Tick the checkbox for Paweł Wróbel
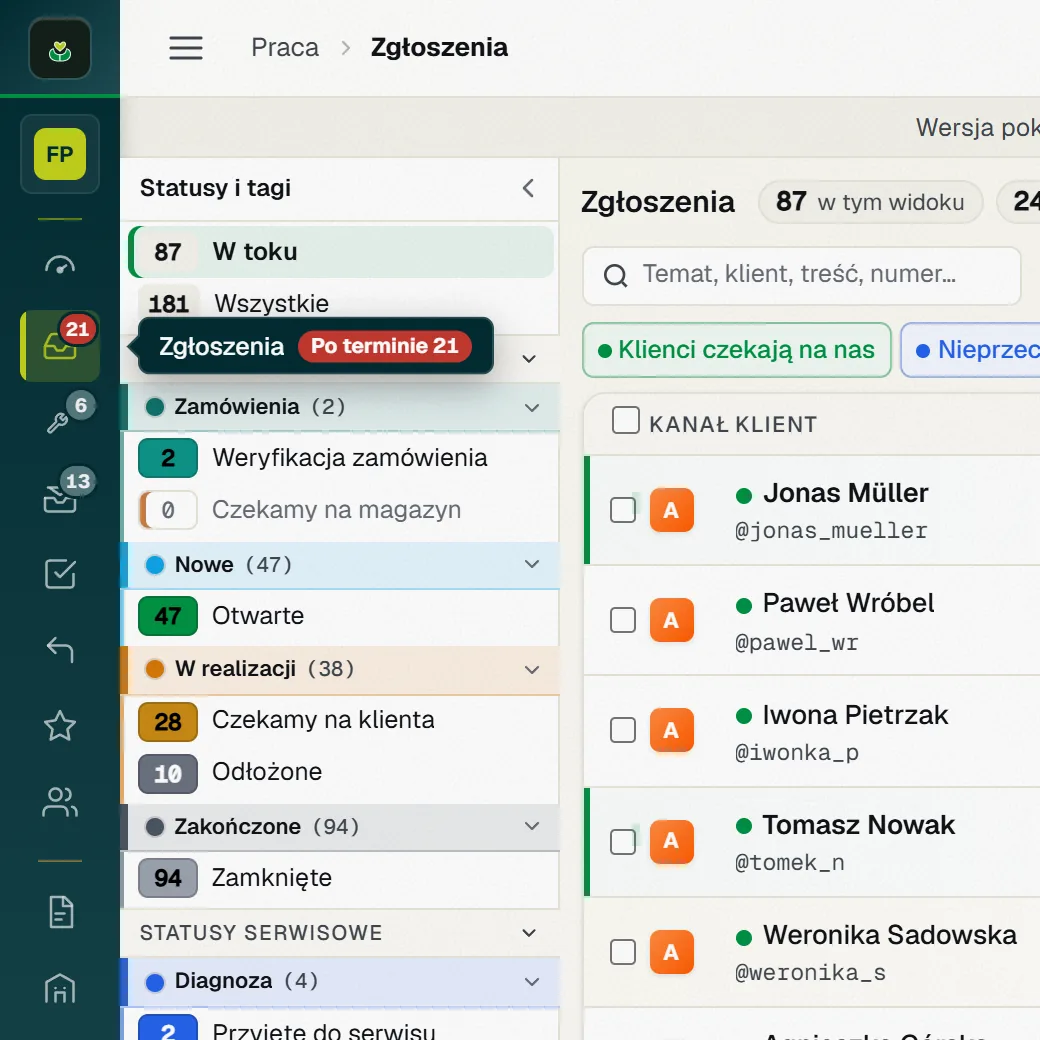Screen dimensions: 1040x1040 point(623,619)
